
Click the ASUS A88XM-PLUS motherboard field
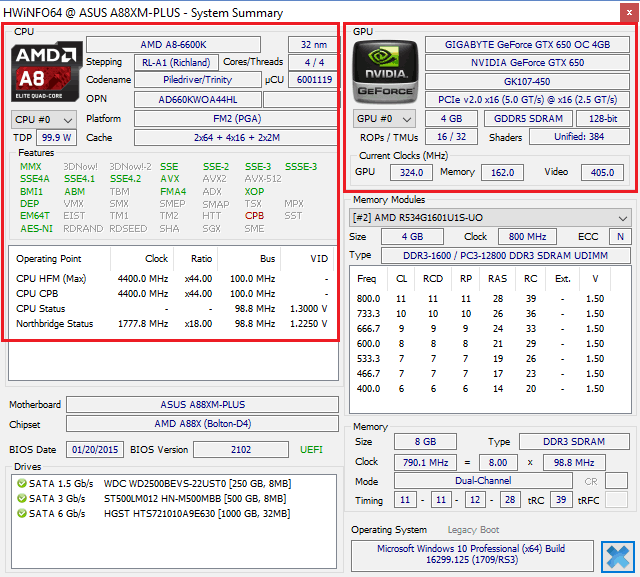202,405
